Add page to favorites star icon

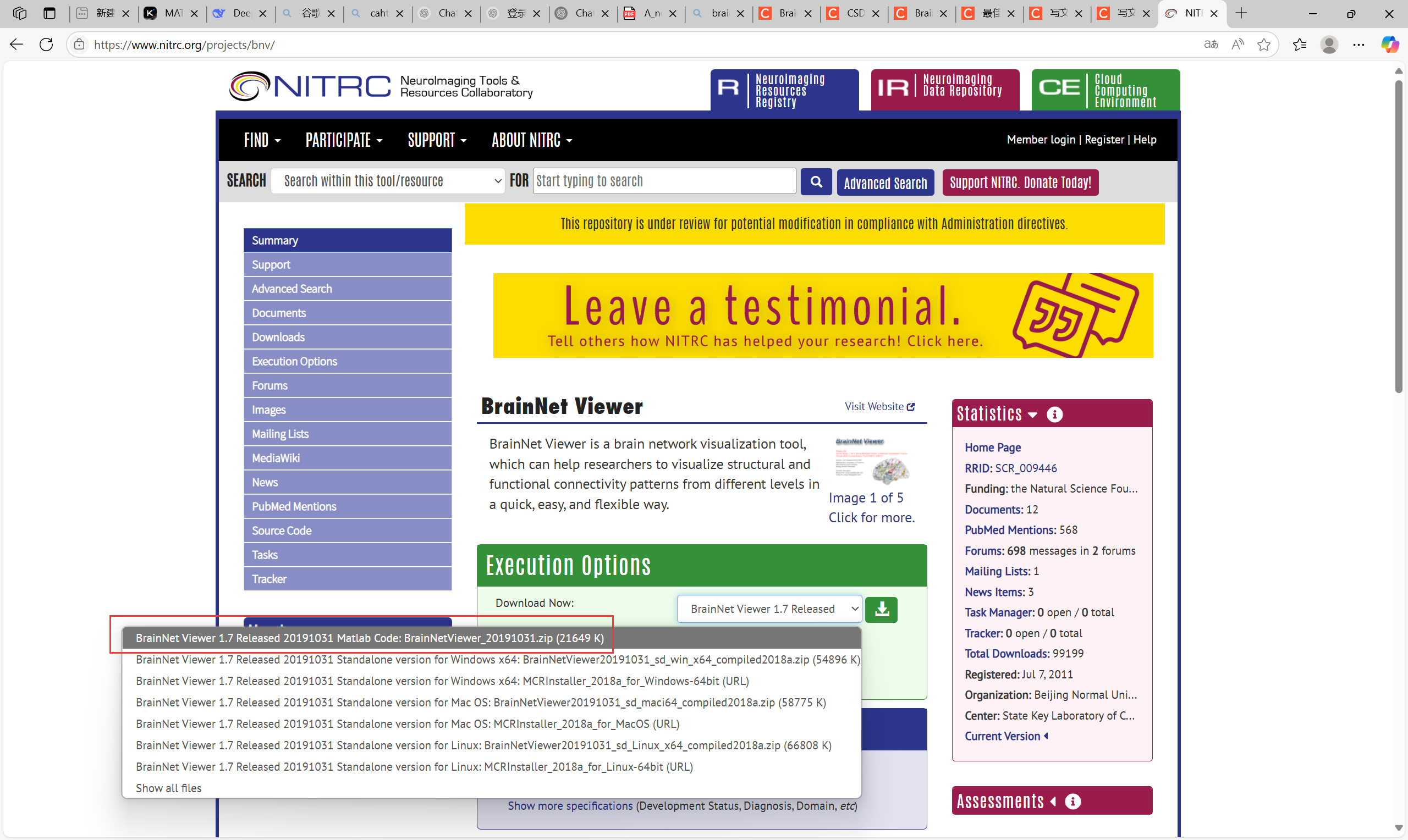pos(1263,45)
